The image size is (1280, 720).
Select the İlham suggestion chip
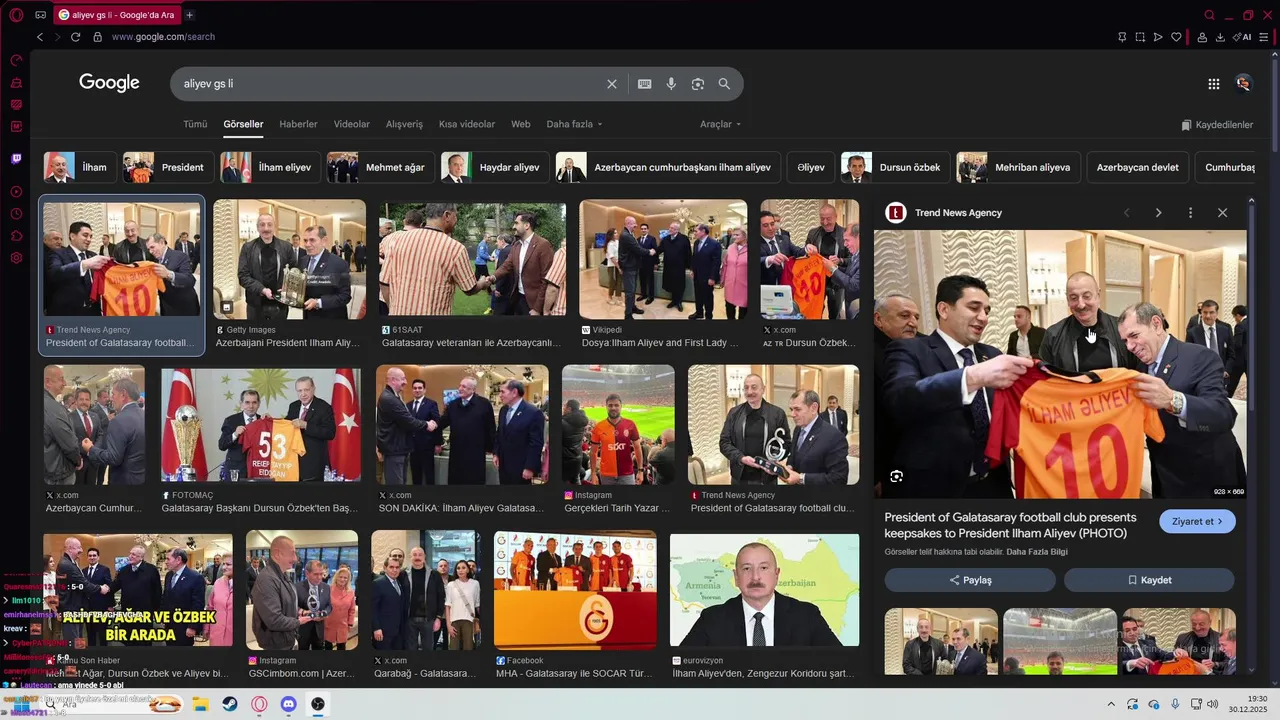tap(80, 167)
